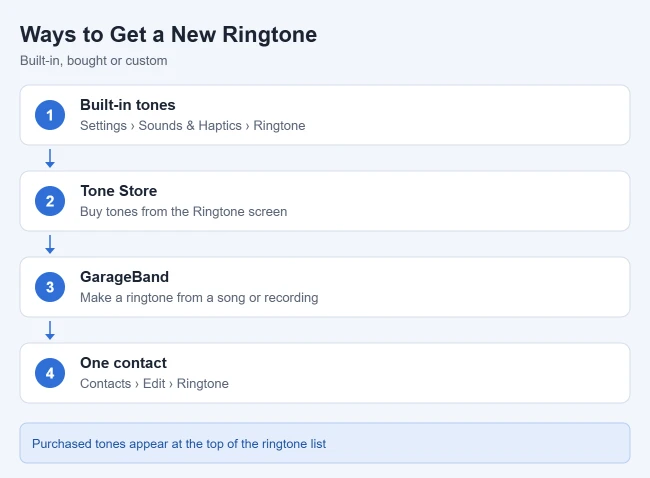Click 'Contacts › Edit › Ringtone' path text
The height and width of the screenshot is (478, 650).
[x=154, y=383]
